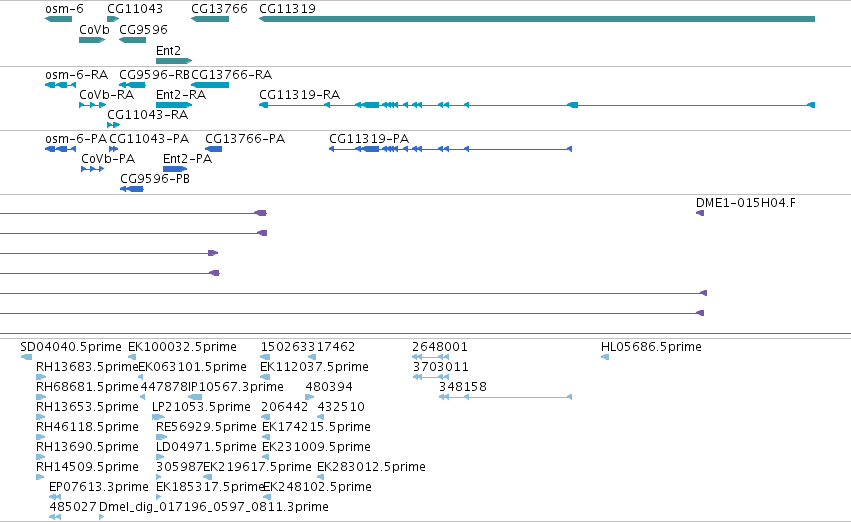Screen dimensions: 851x522
Task: Select the 432510 alignment feature
Action: click(321, 417)
